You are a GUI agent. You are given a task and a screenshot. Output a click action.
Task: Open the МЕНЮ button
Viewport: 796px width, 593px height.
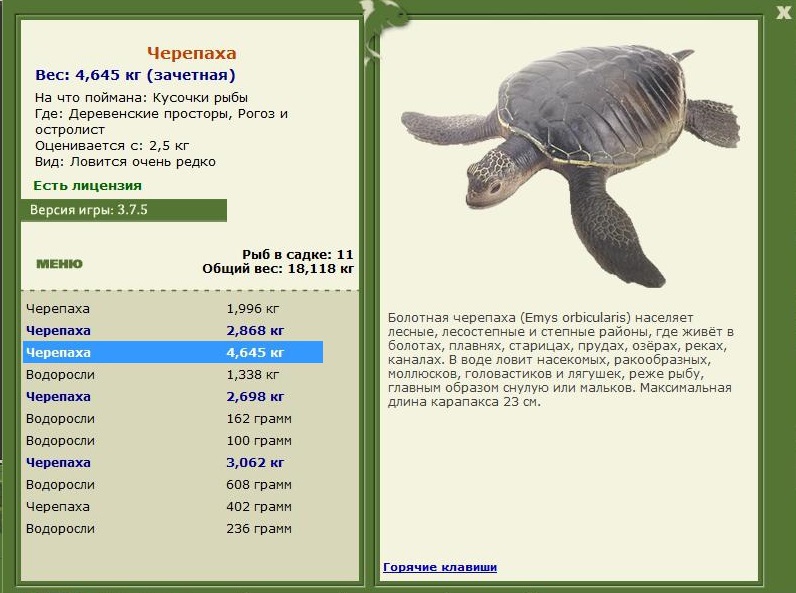coord(59,264)
